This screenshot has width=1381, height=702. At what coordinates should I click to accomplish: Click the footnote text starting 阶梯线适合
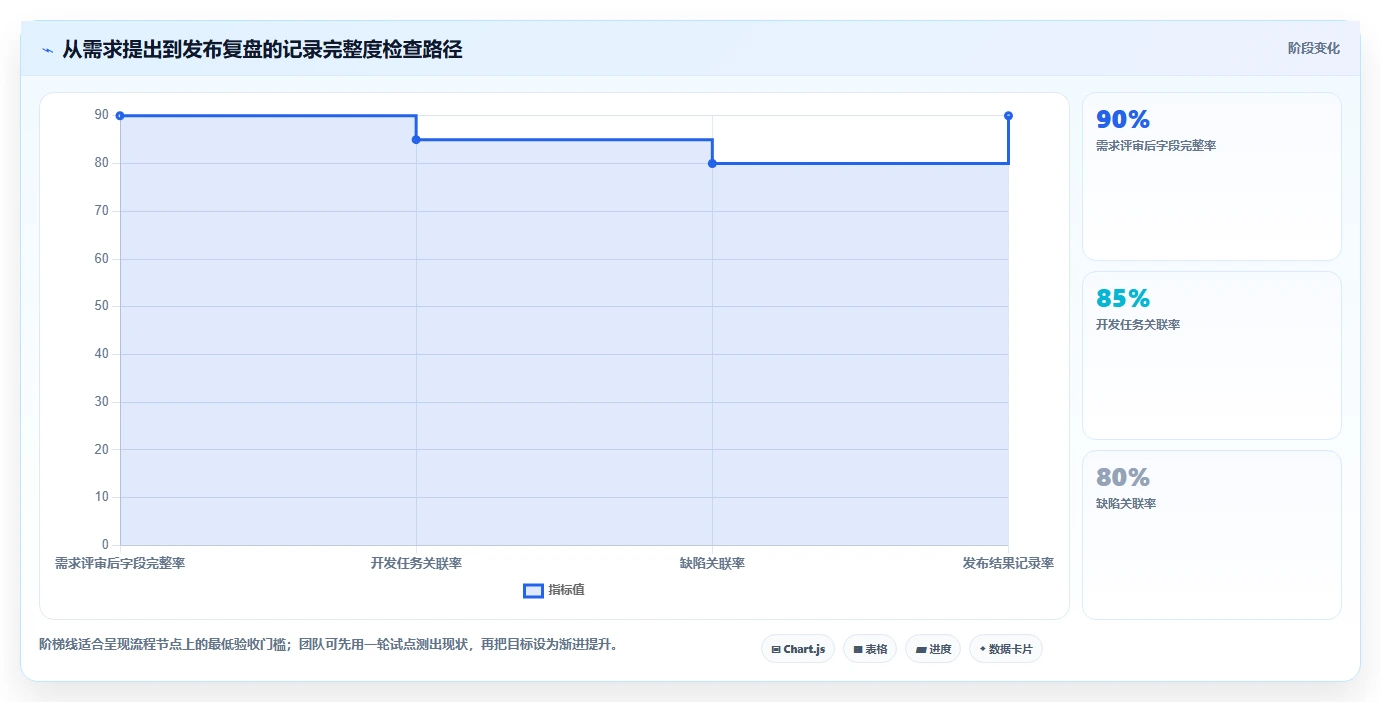[329, 644]
